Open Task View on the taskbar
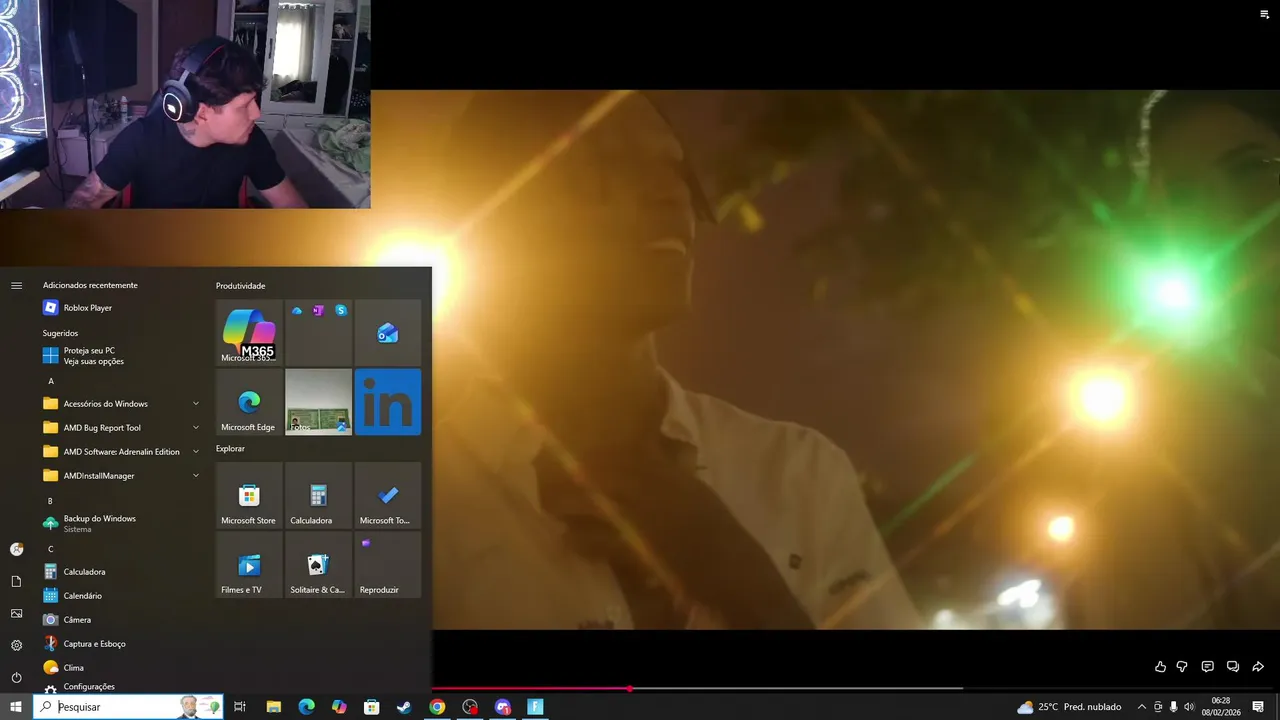 click(x=240, y=707)
